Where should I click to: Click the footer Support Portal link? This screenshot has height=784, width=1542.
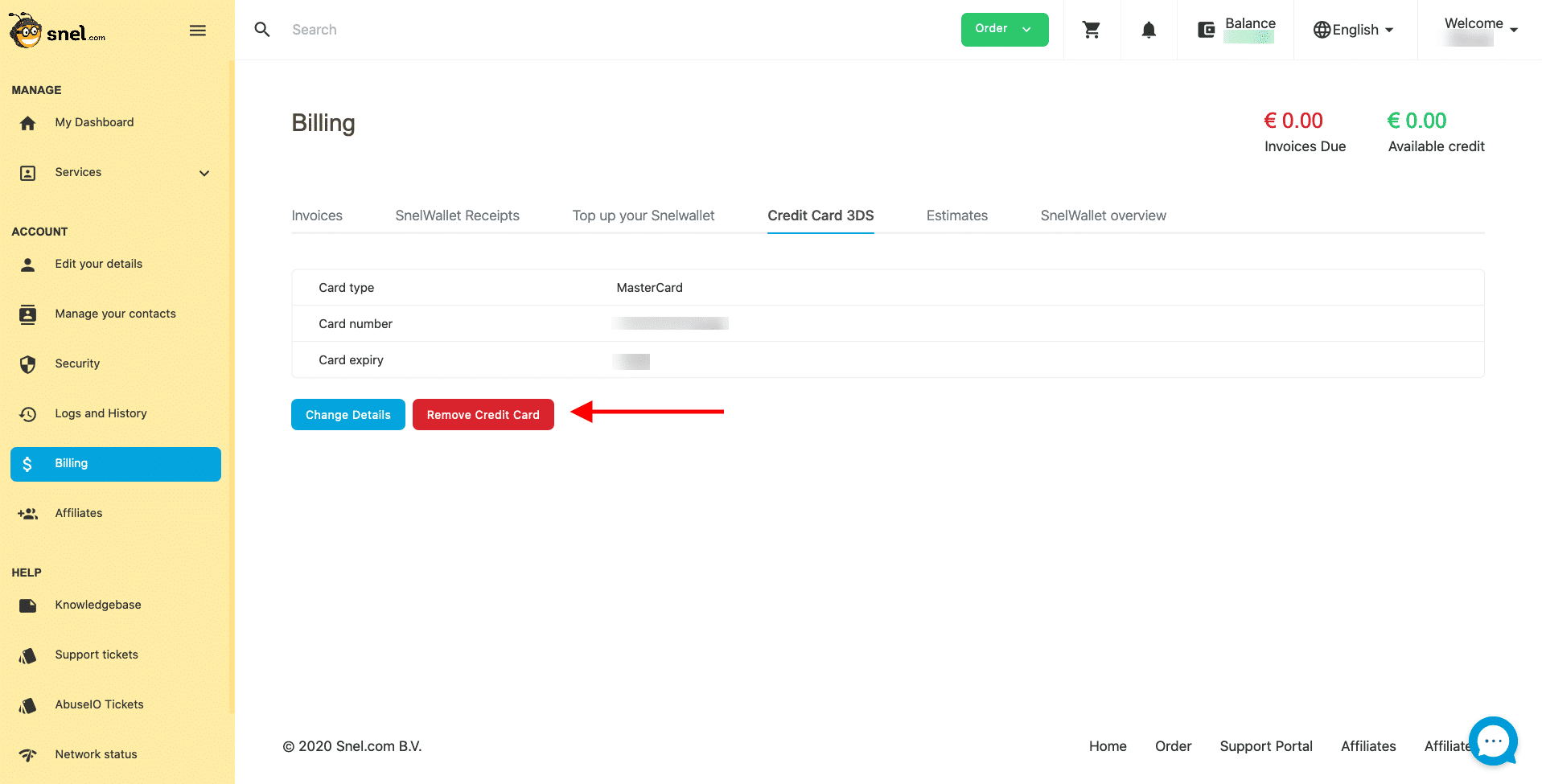[x=1266, y=746]
